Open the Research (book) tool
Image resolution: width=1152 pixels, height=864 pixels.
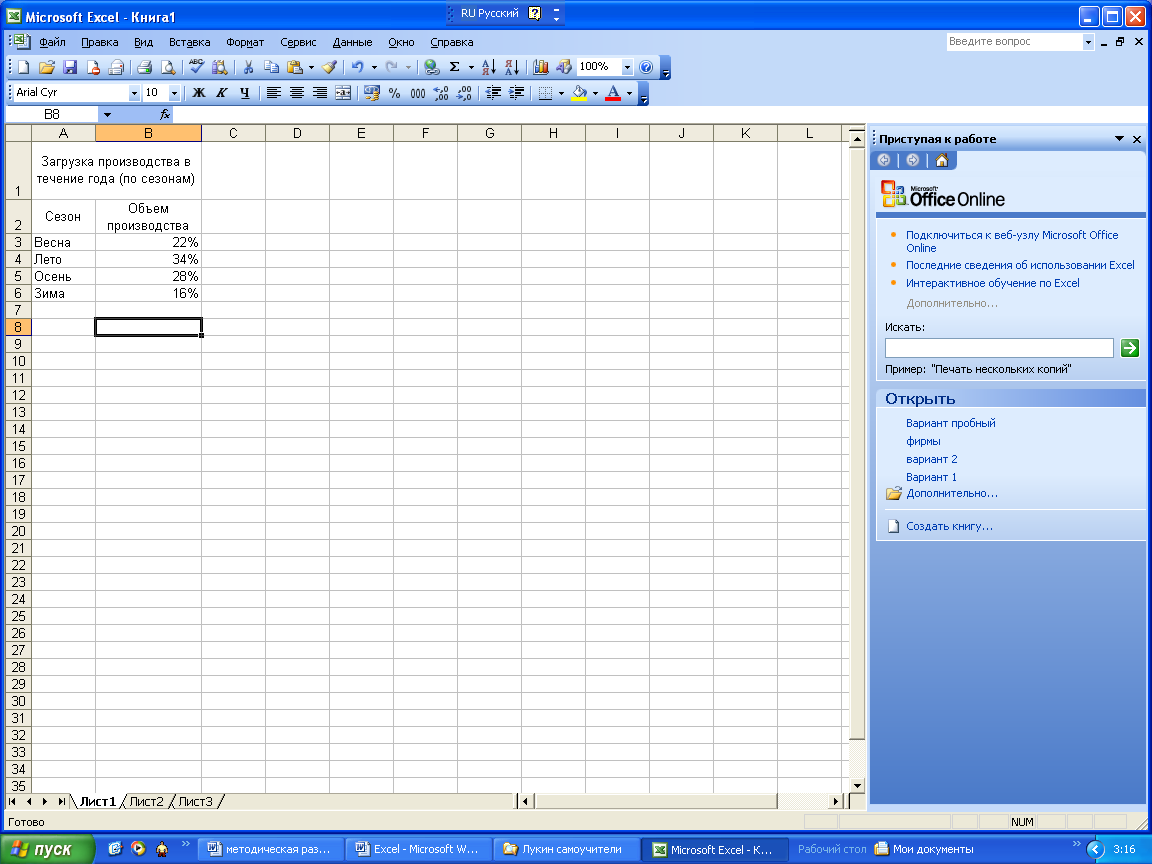(x=220, y=68)
